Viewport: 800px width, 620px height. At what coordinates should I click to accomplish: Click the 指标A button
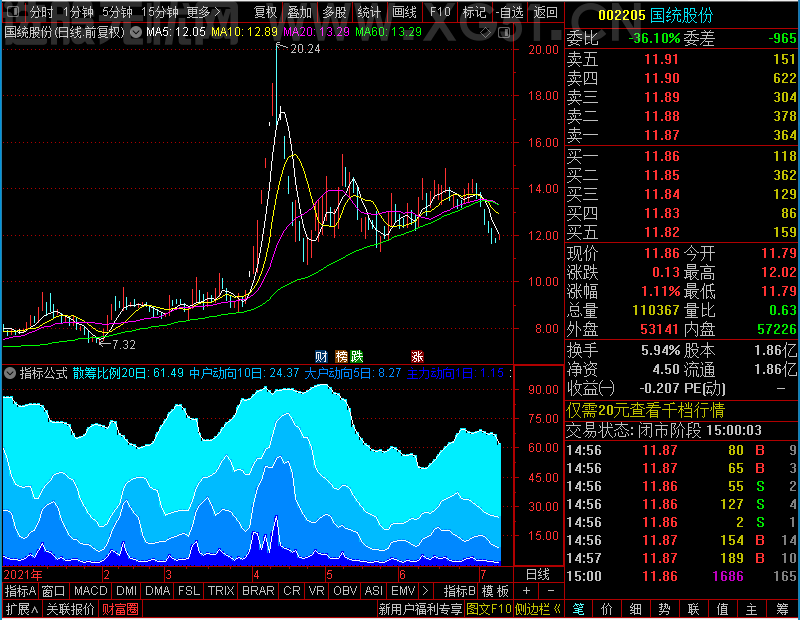(x=20, y=591)
